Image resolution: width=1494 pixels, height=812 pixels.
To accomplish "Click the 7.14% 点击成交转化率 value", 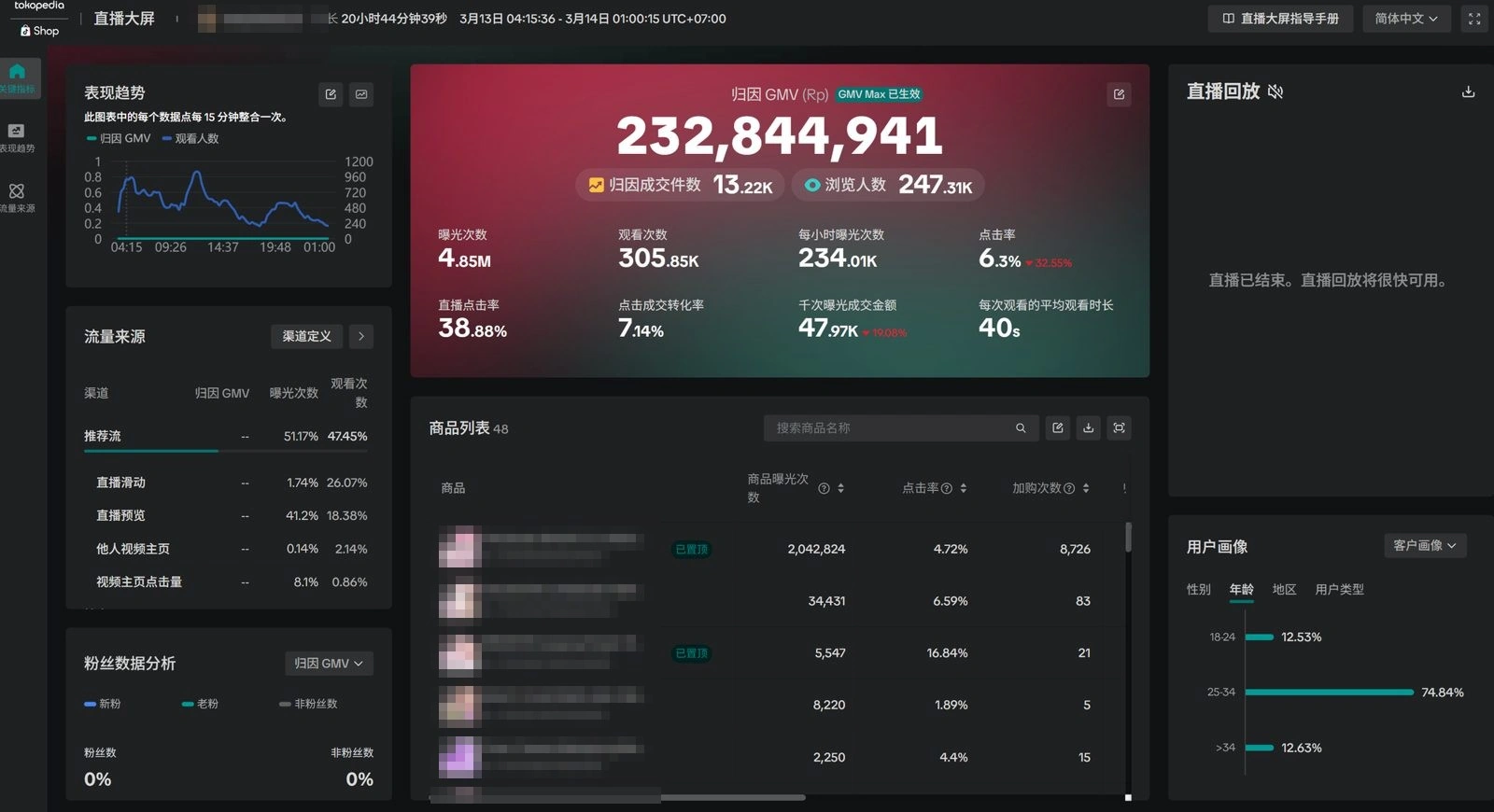I will (641, 329).
